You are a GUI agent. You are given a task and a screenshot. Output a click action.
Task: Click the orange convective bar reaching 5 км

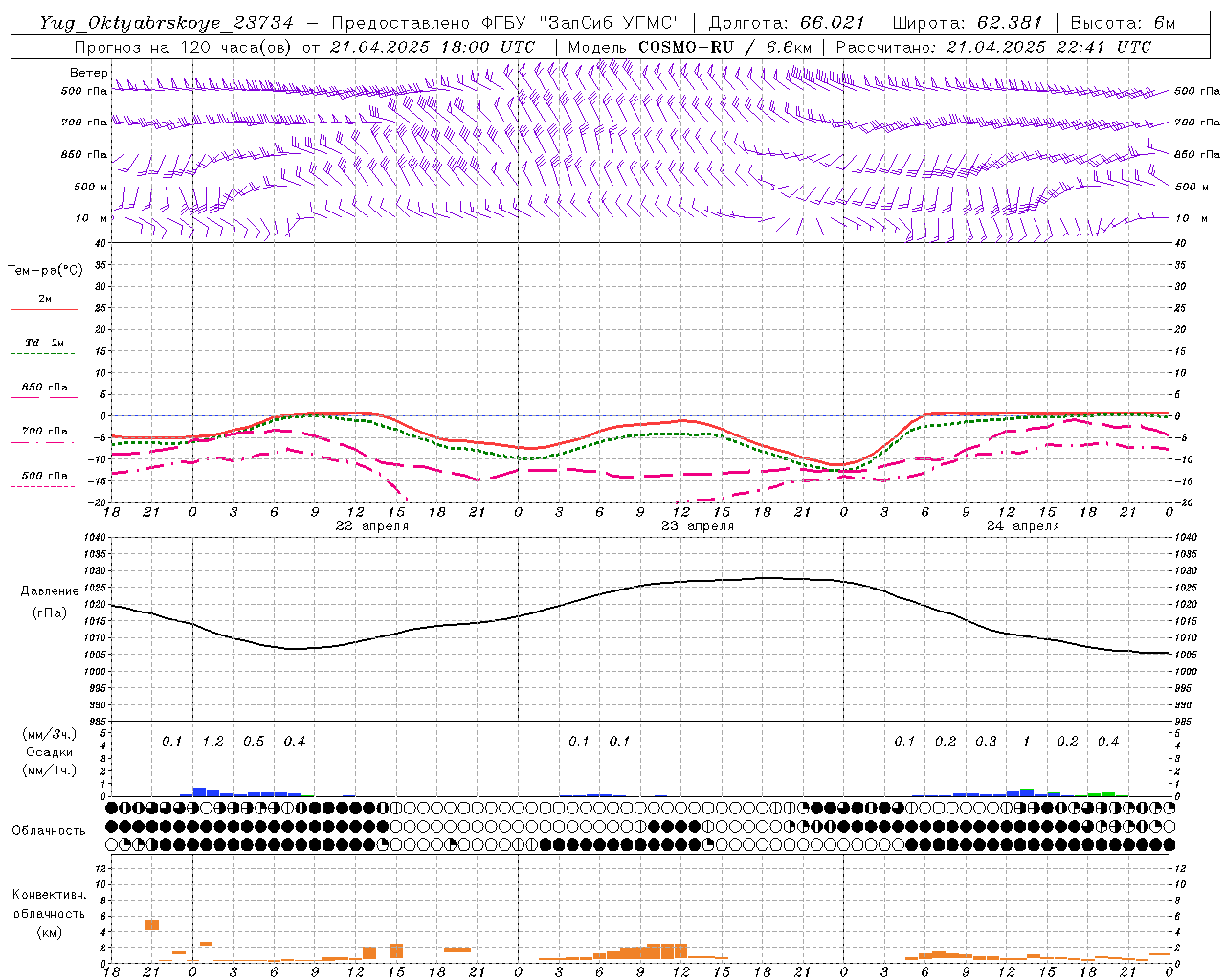[152, 924]
